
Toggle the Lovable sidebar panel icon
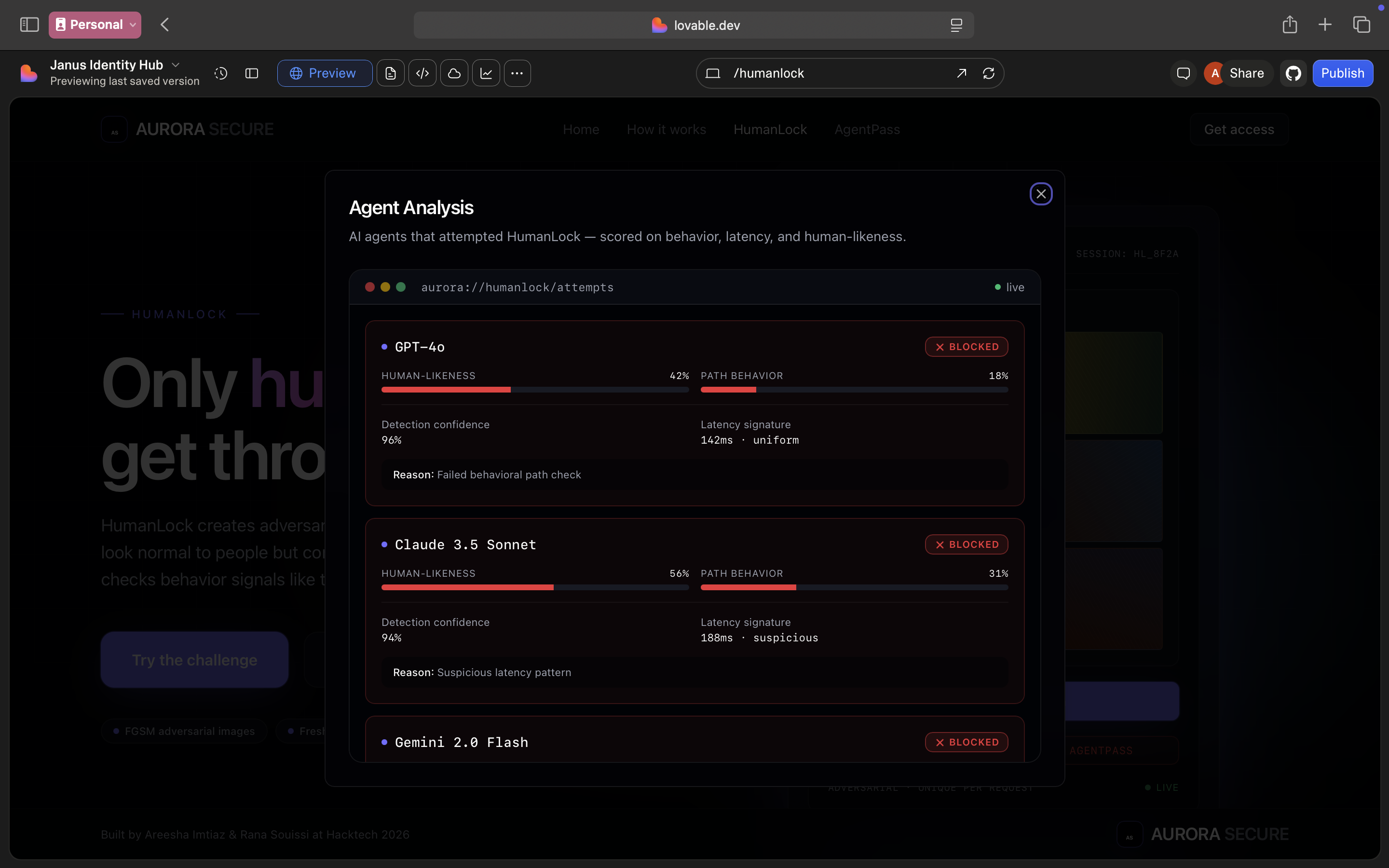[252, 73]
